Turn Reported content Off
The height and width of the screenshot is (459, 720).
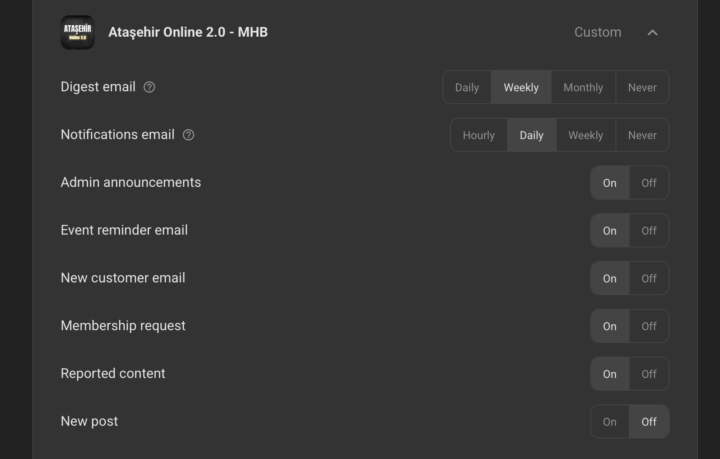[649, 374]
